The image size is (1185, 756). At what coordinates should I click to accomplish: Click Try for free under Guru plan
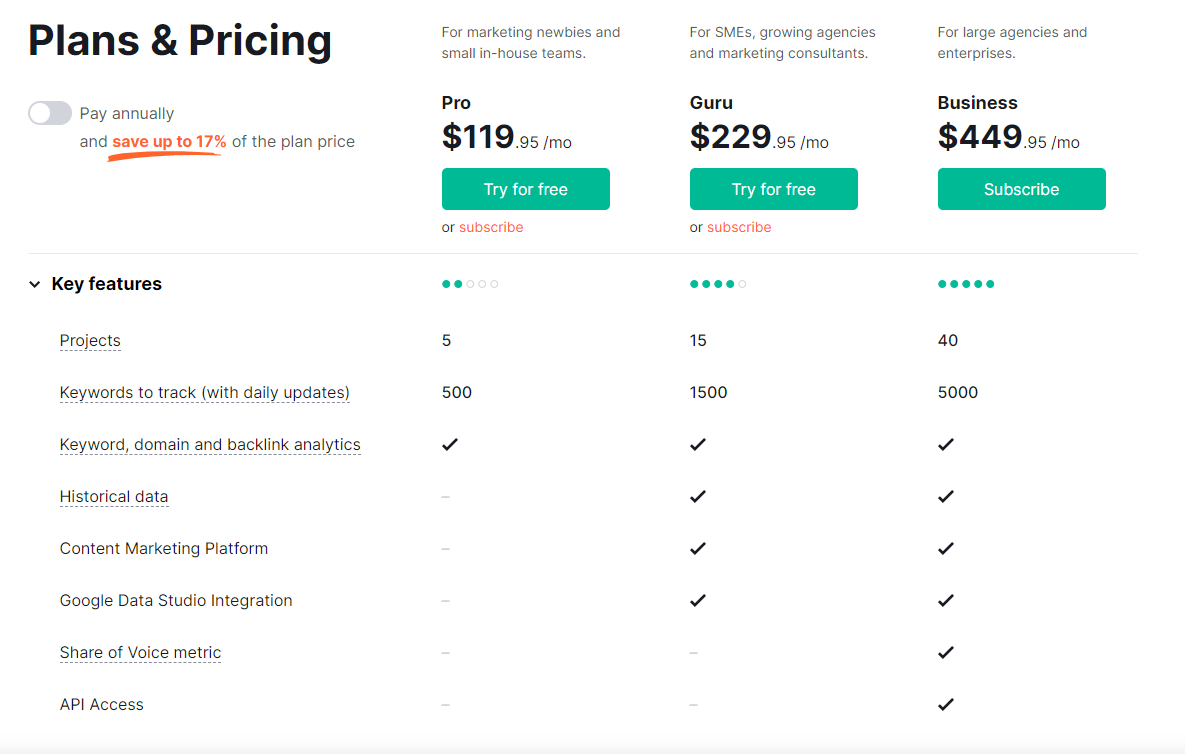click(x=773, y=189)
